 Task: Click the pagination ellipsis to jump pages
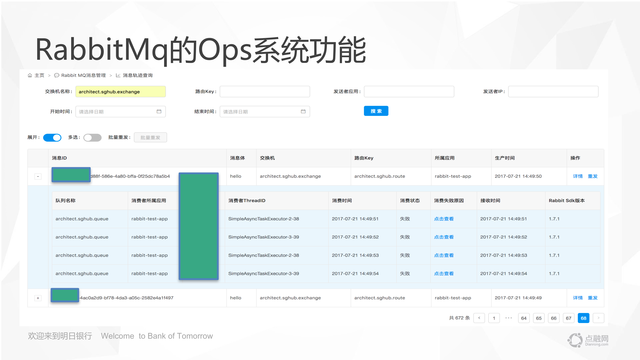click(509, 318)
